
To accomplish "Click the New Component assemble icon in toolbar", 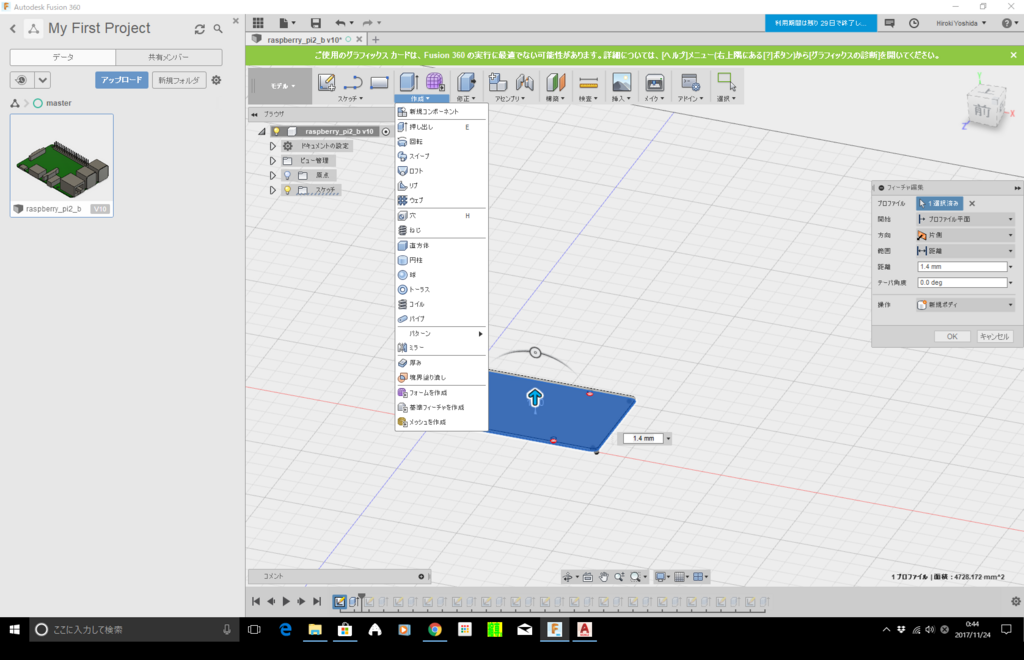I will pyautogui.click(x=498, y=82).
